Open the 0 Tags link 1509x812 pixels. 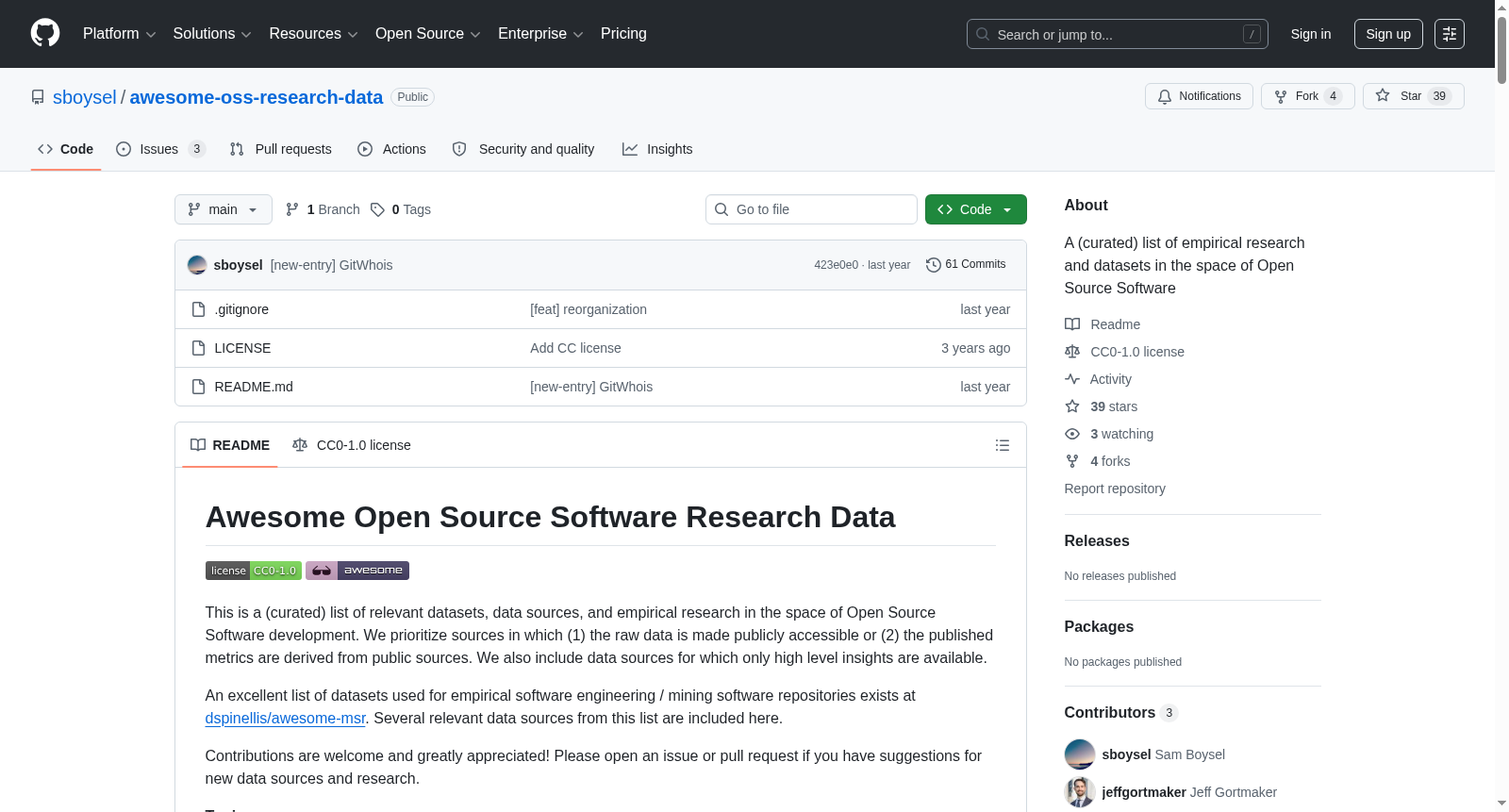pos(401,209)
